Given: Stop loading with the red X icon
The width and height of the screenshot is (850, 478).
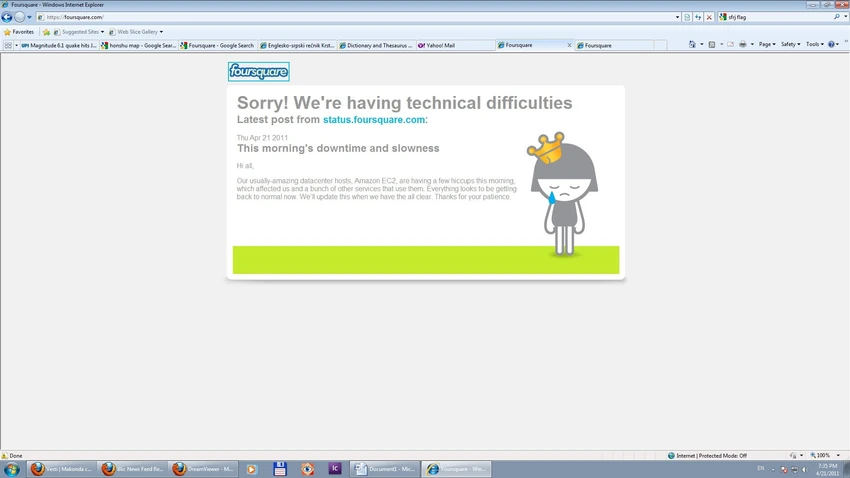Looking at the screenshot, I should coord(709,17).
